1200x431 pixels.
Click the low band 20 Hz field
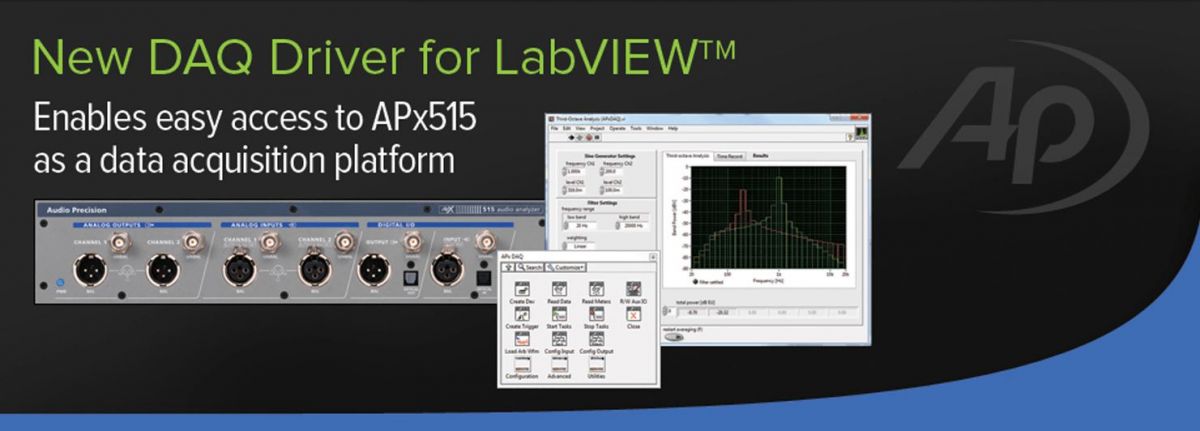(x=583, y=226)
